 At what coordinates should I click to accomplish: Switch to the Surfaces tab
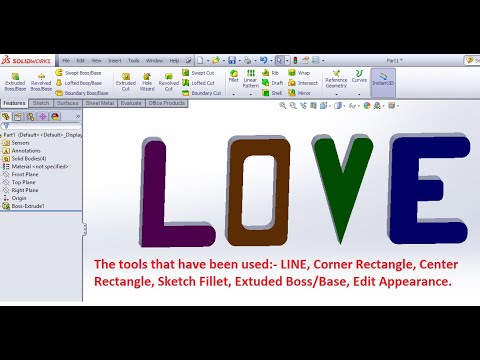[x=67, y=103]
